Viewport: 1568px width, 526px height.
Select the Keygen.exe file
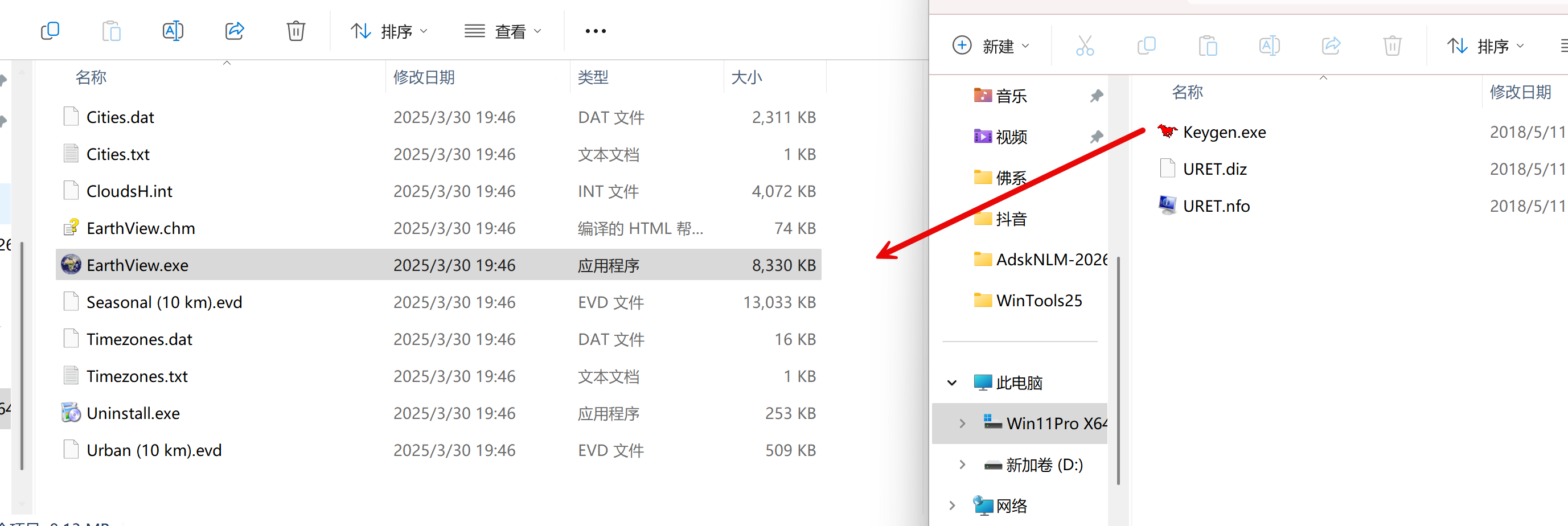1224,132
